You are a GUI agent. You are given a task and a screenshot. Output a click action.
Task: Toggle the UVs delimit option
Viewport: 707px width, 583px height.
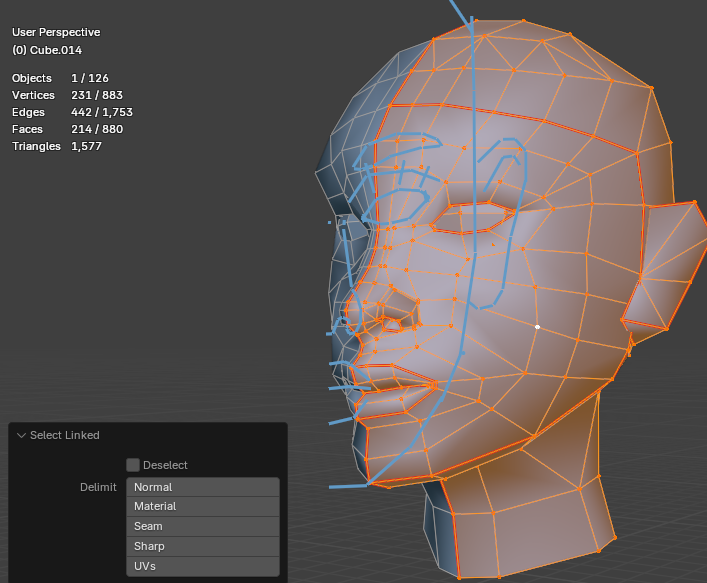[203, 566]
